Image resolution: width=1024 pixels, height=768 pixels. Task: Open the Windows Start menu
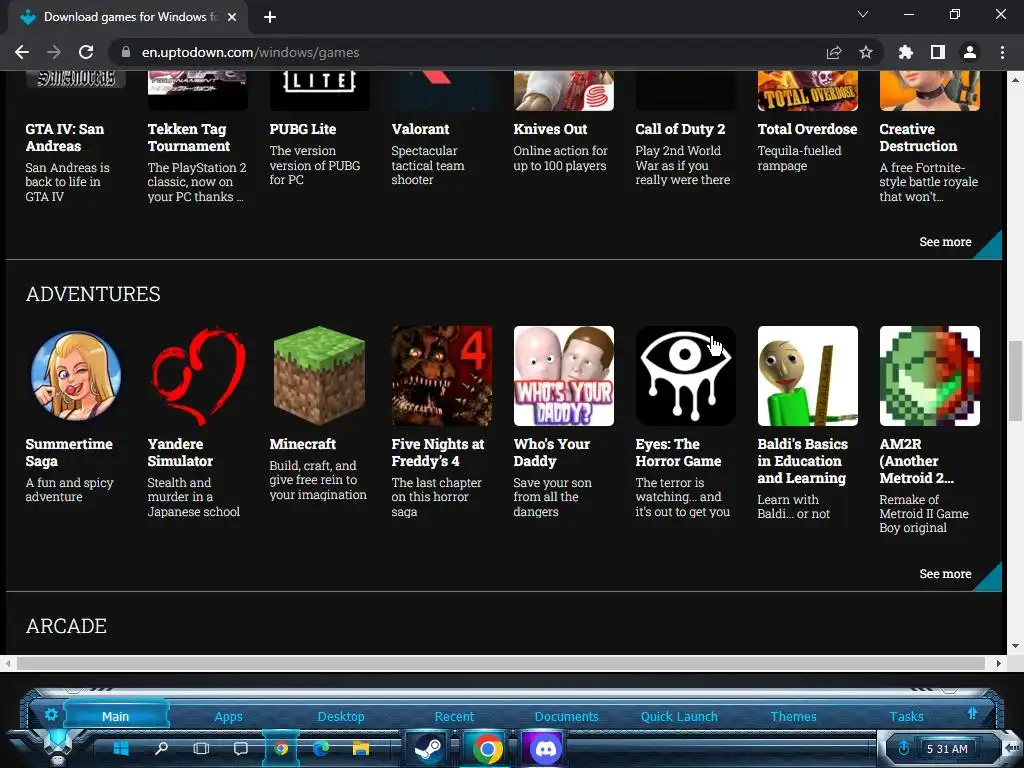pos(121,748)
